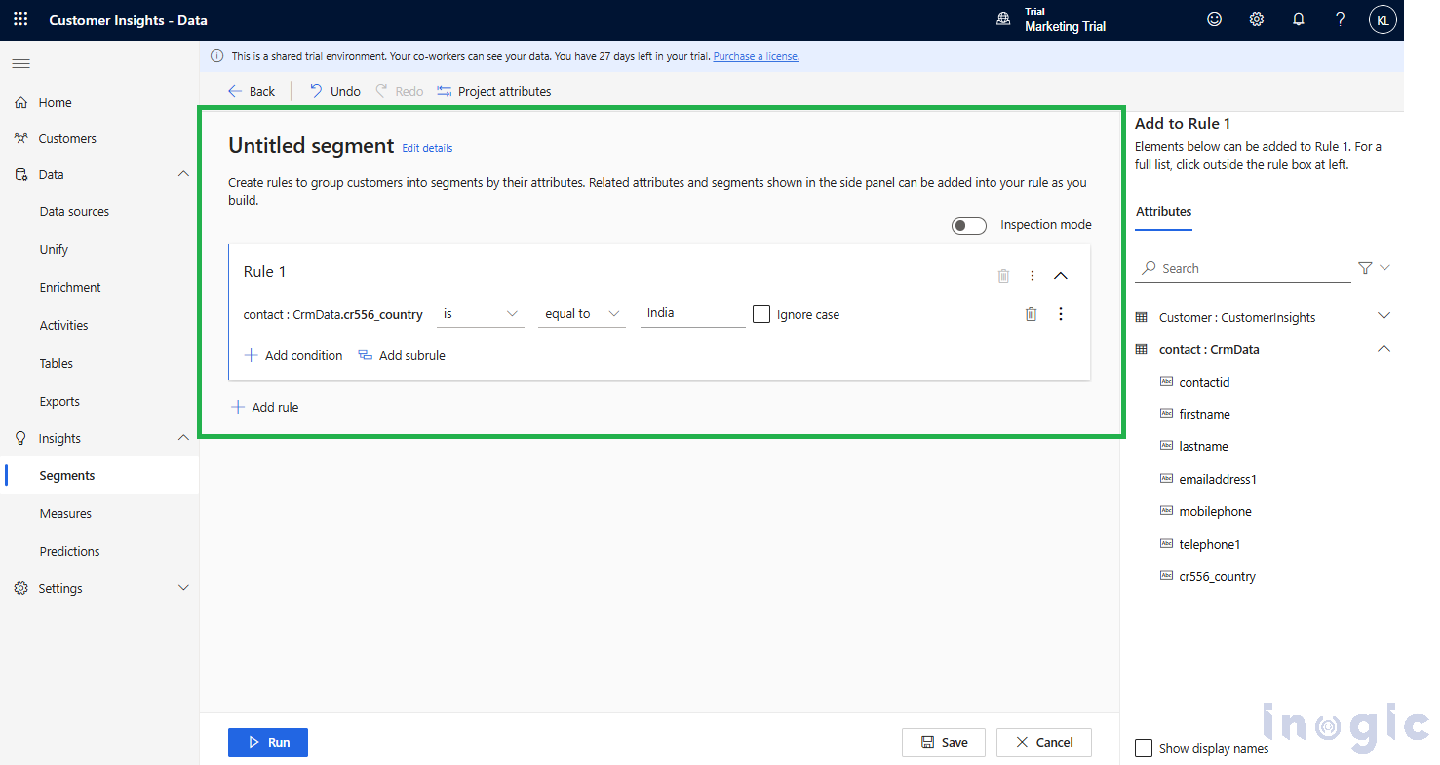Click the attributes filter funnel icon
The image size is (1440, 765).
tap(1365, 268)
